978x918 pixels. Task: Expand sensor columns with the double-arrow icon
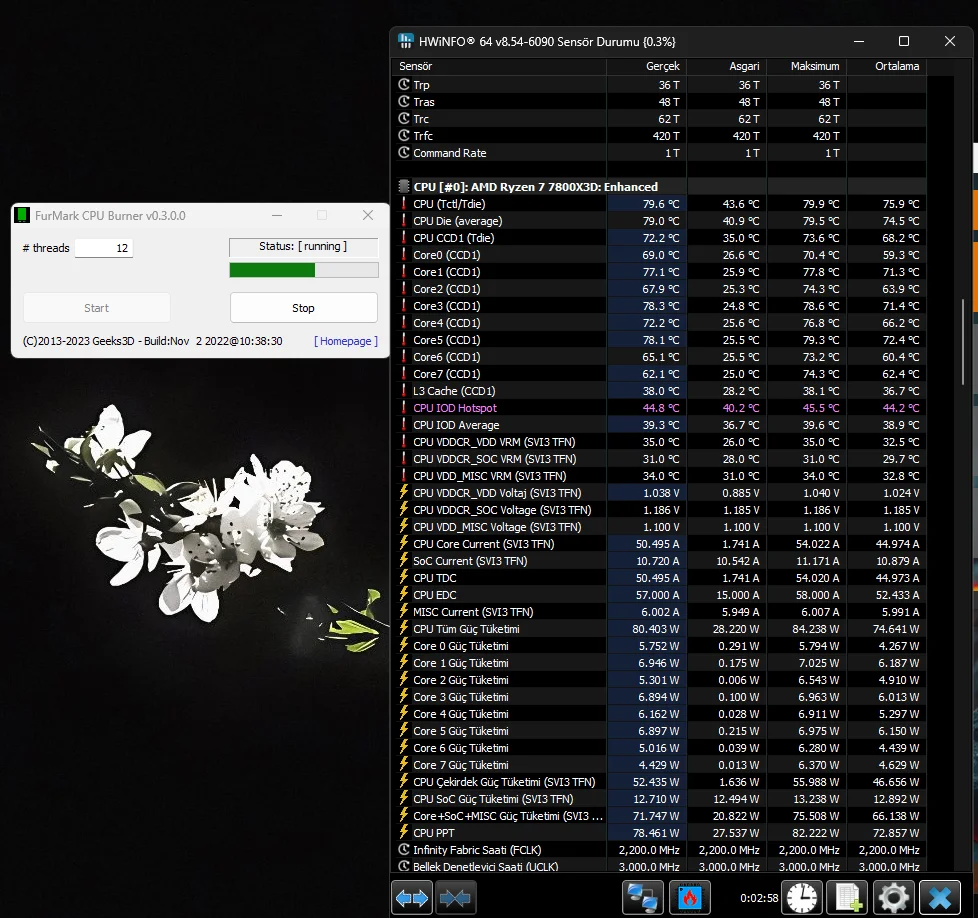(412, 898)
